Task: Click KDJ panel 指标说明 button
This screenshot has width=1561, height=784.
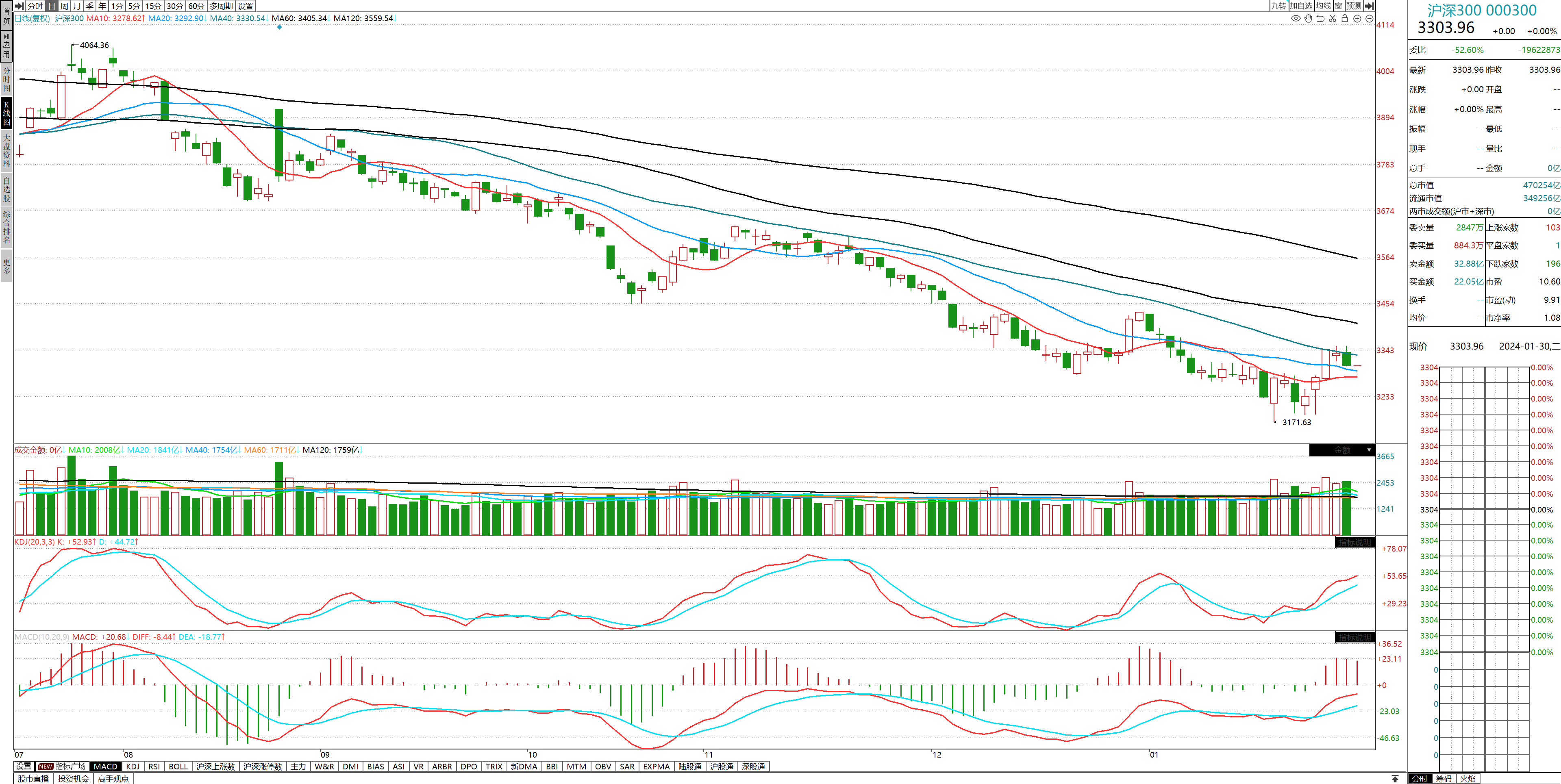Action: (x=1354, y=542)
